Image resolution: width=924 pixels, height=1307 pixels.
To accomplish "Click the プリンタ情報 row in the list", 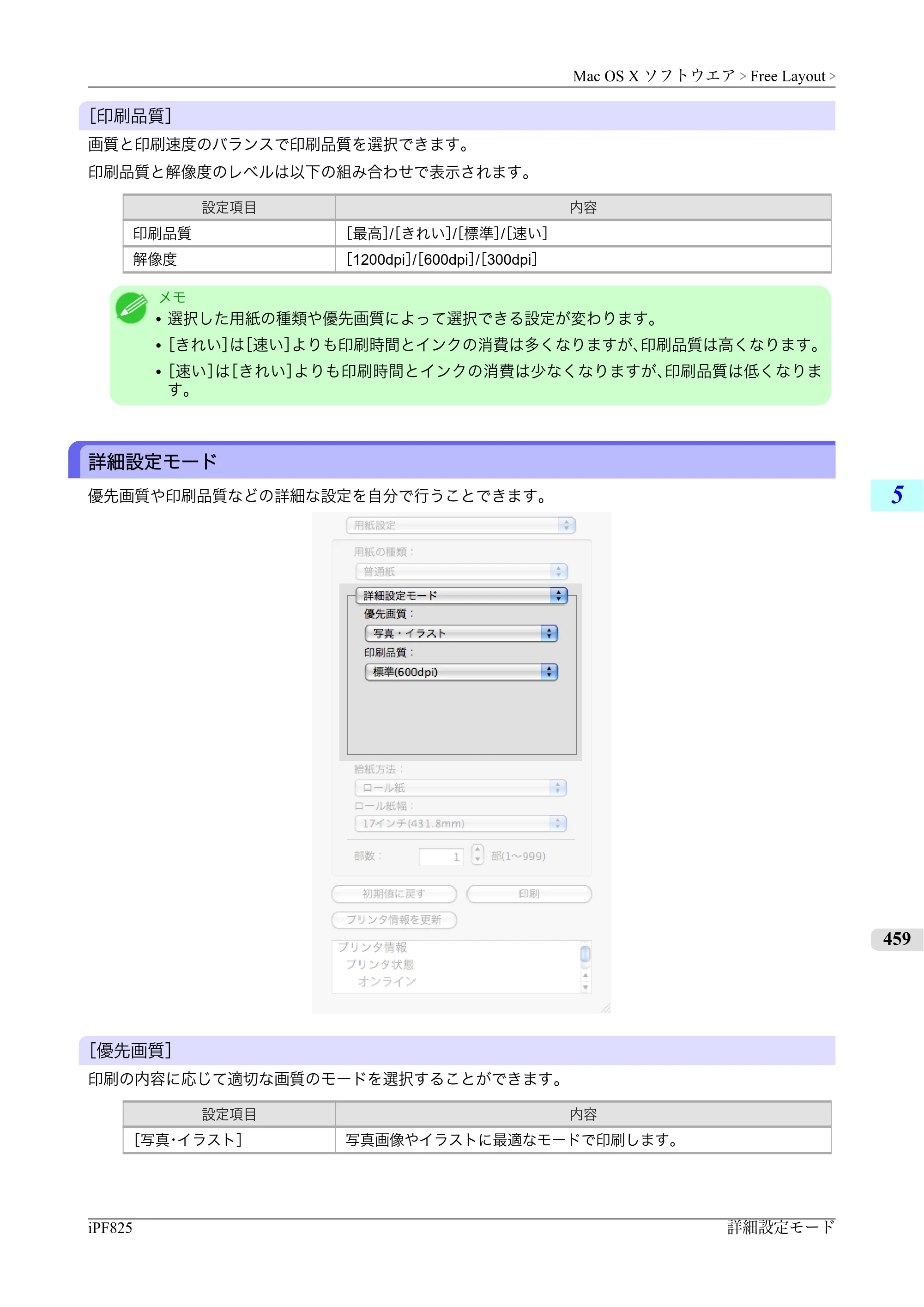I will point(373,947).
